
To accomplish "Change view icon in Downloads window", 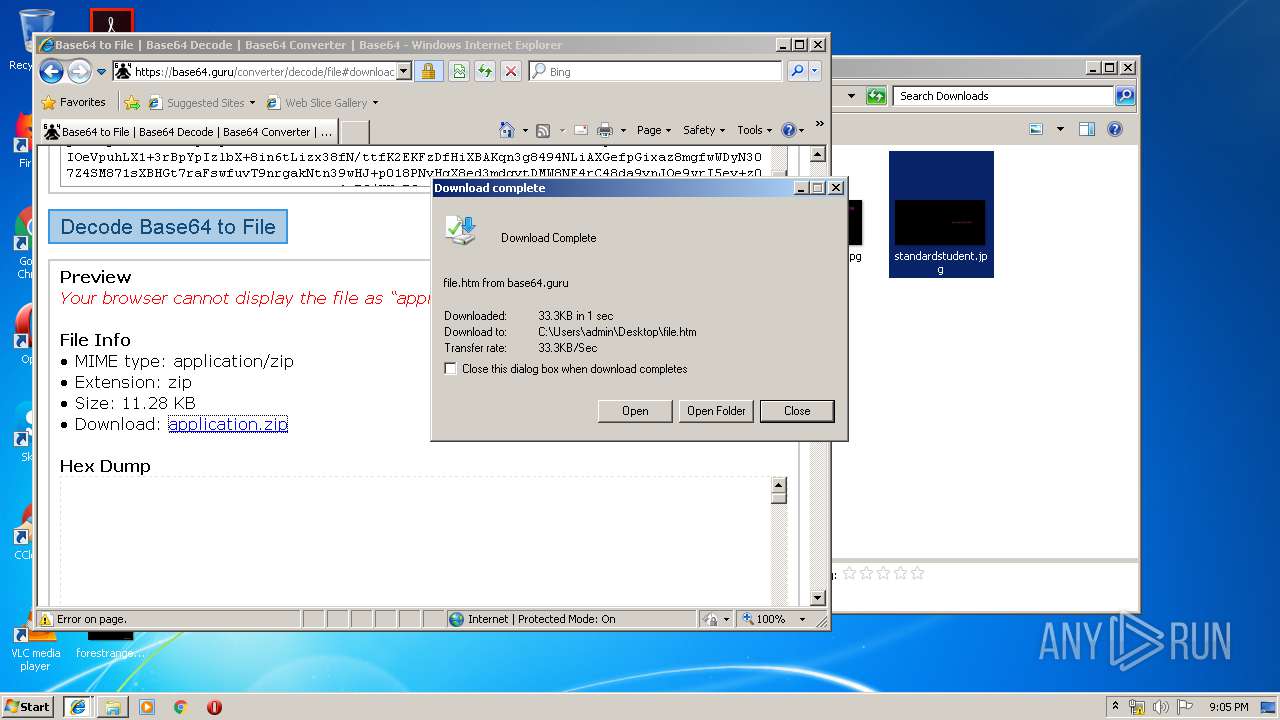I will 1036,129.
